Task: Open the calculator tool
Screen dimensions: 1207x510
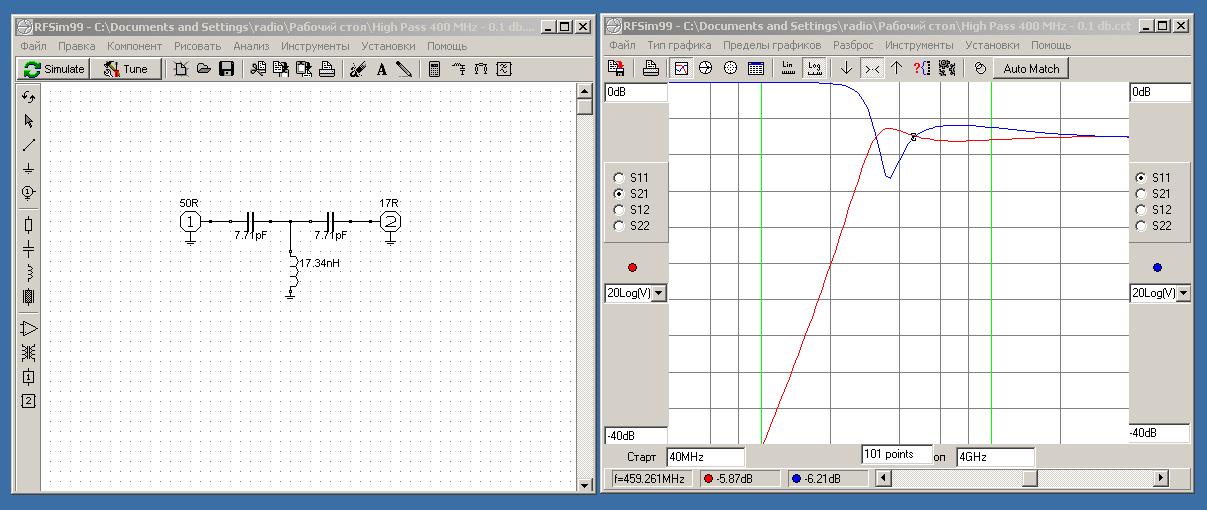Action: [x=434, y=69]
